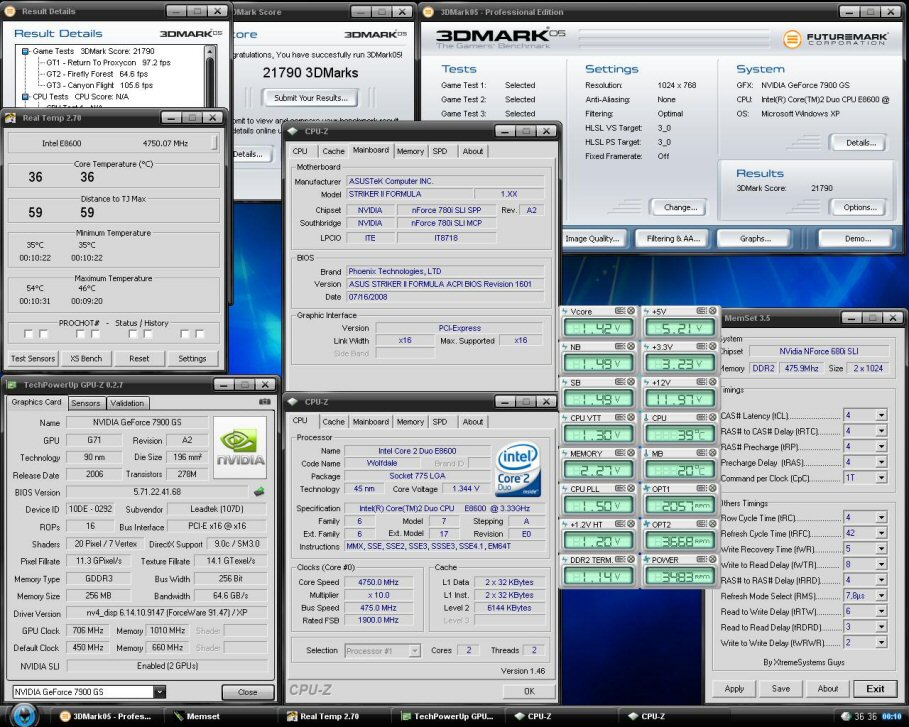Close the POWER fan widget
Image resolution: width=909 pixels, height=727 pixels.
tap(712, 559)
